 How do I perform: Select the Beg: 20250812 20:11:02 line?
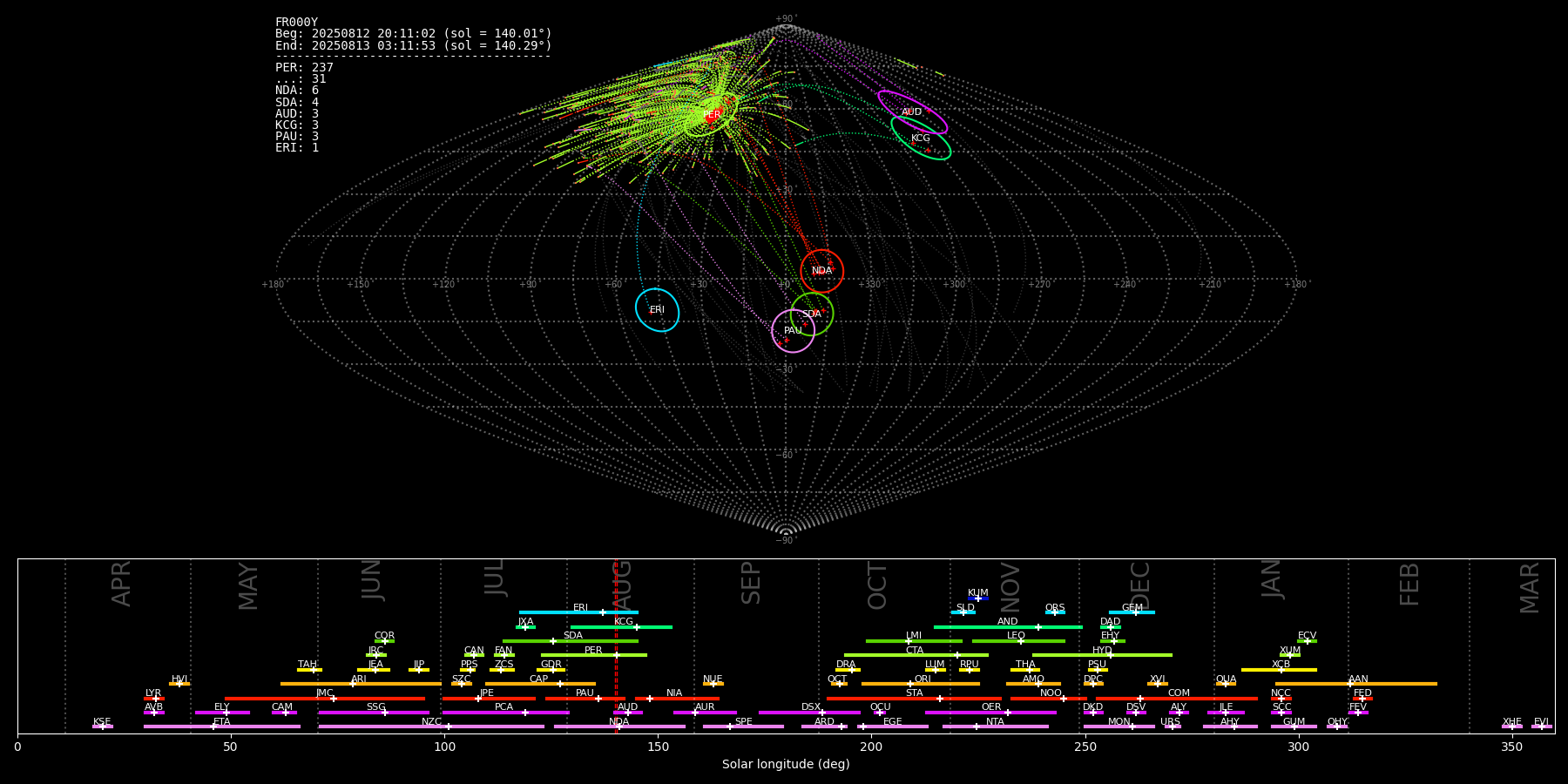[x=414, y=34]
